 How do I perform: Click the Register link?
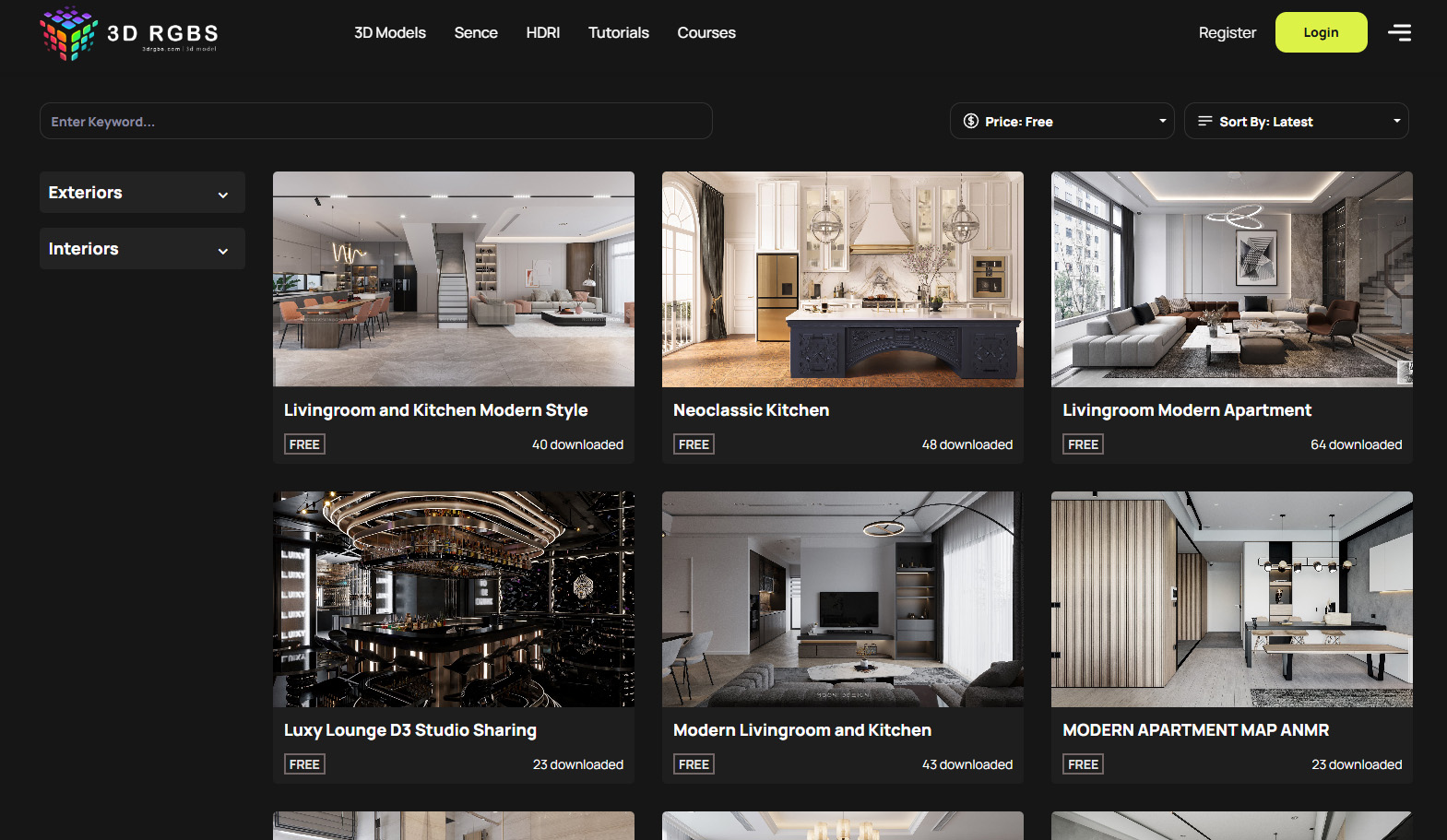1227,33
